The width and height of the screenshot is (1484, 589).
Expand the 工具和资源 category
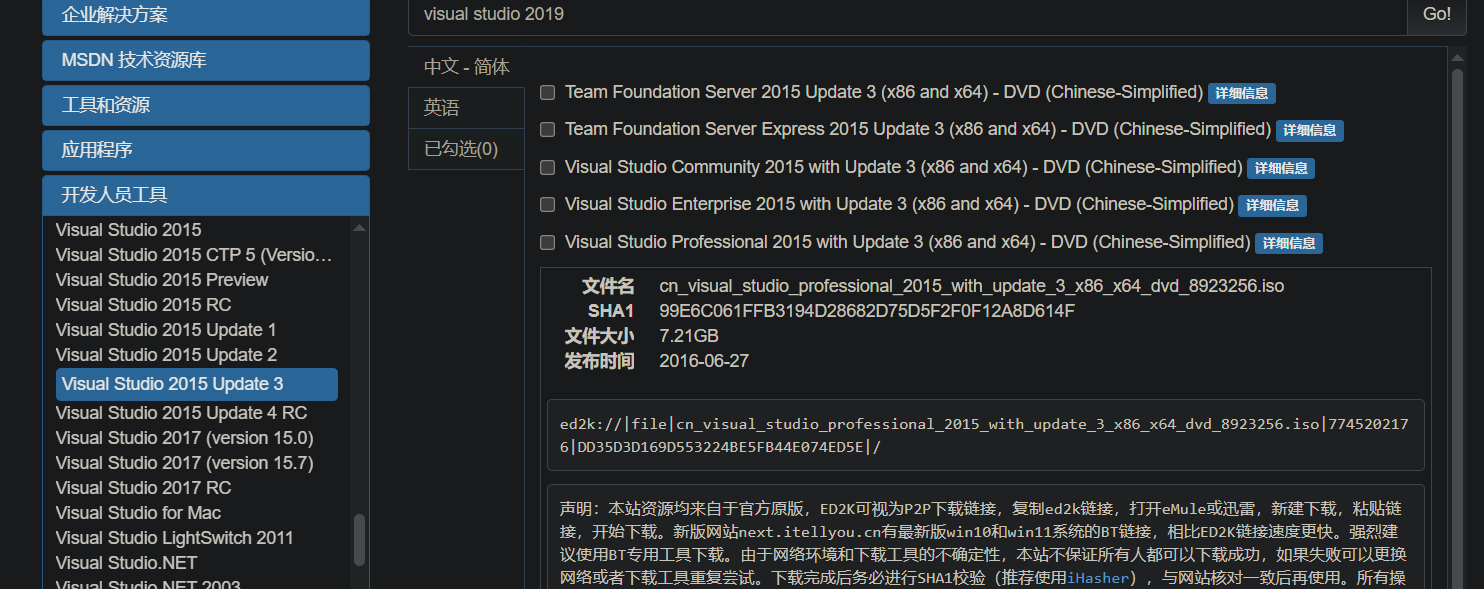click(206, 105)
